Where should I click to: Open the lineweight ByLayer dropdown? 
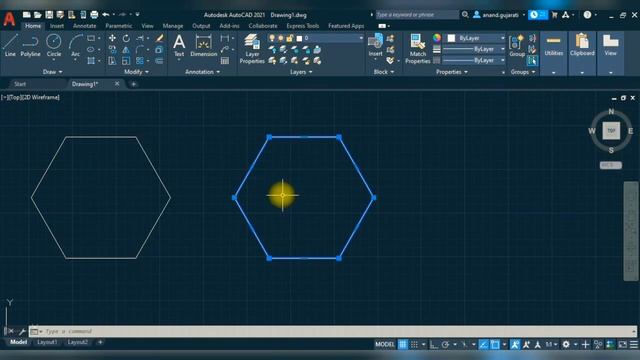click(502, 49)
